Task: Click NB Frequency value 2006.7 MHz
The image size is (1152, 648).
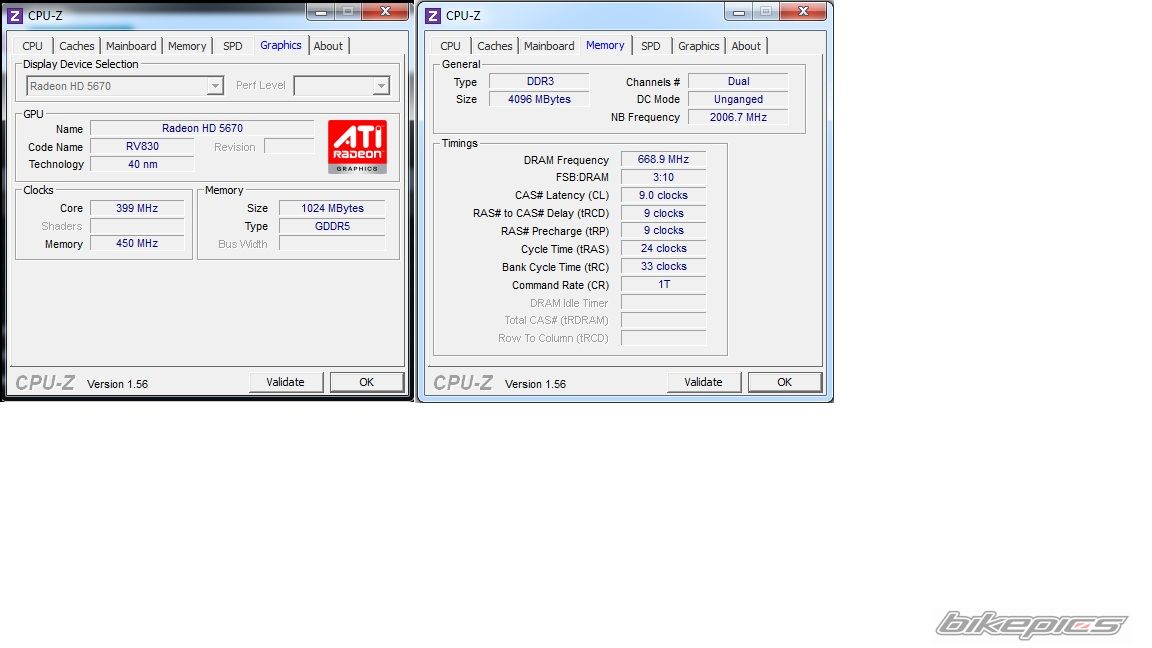Action: 738,117
